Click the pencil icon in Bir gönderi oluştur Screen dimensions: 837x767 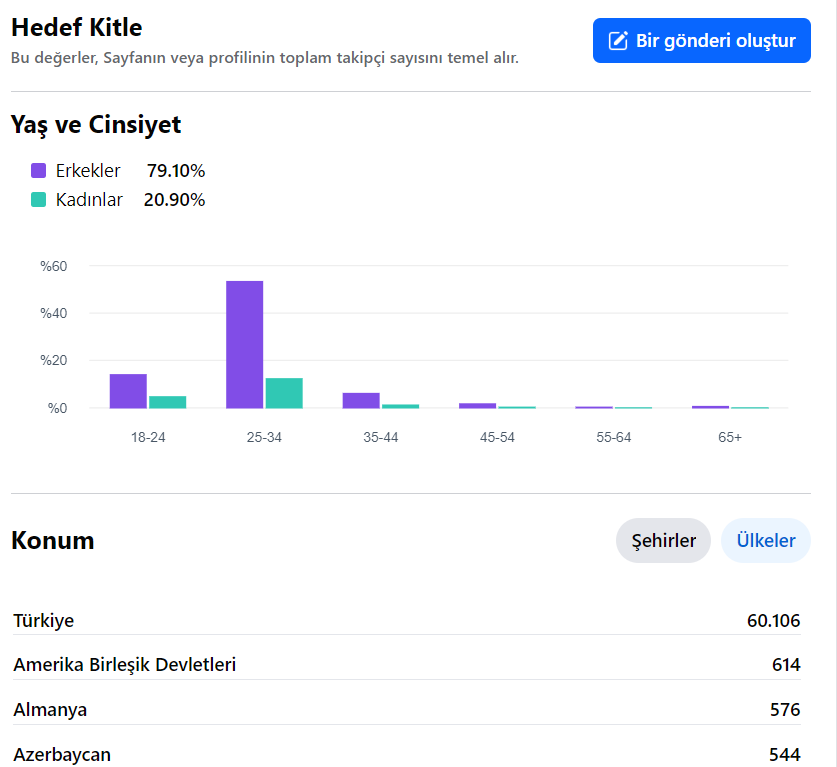pos(618,41)
